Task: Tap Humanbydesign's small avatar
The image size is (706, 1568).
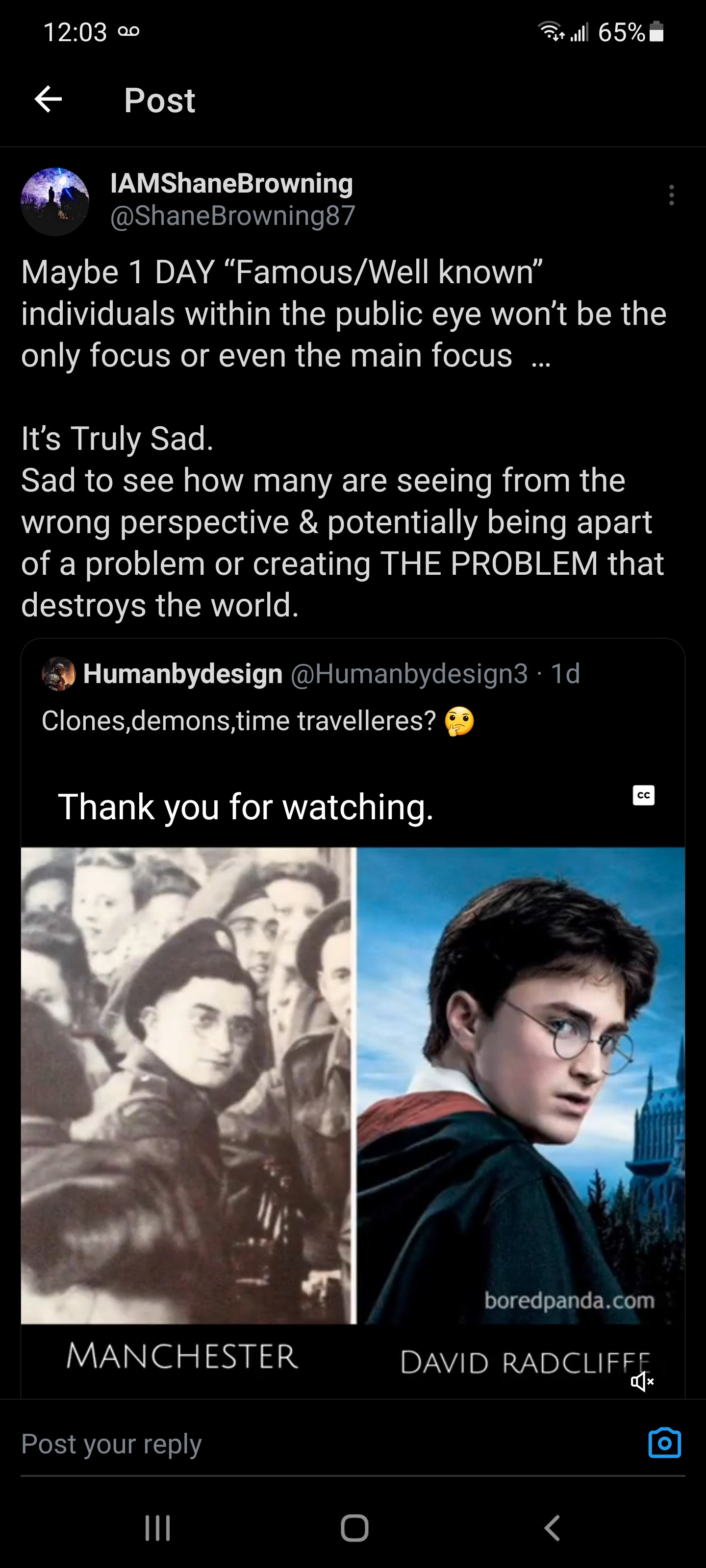Action: pos(58,674)
